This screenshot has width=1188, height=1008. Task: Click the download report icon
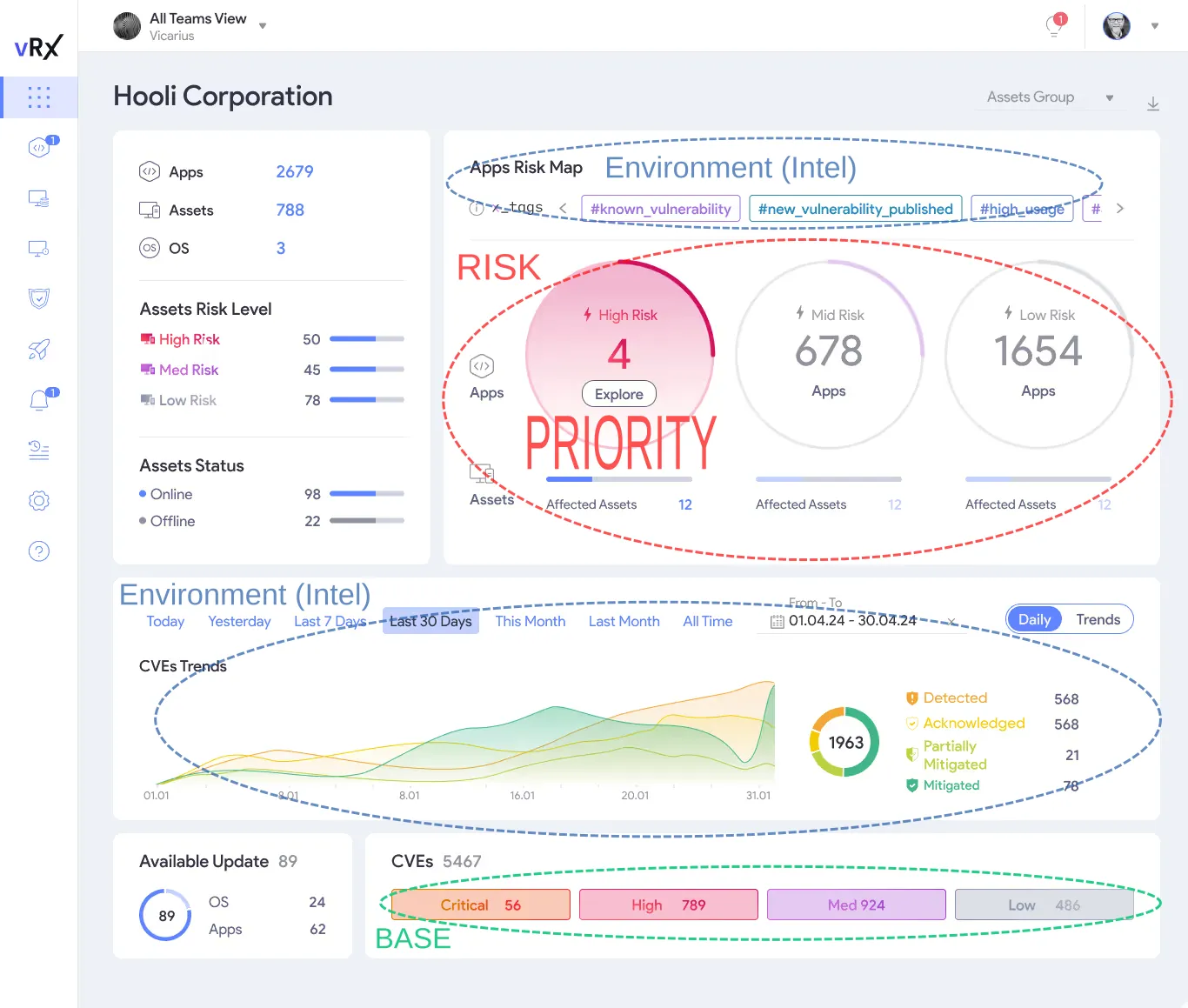click(x=1153, y=104)
